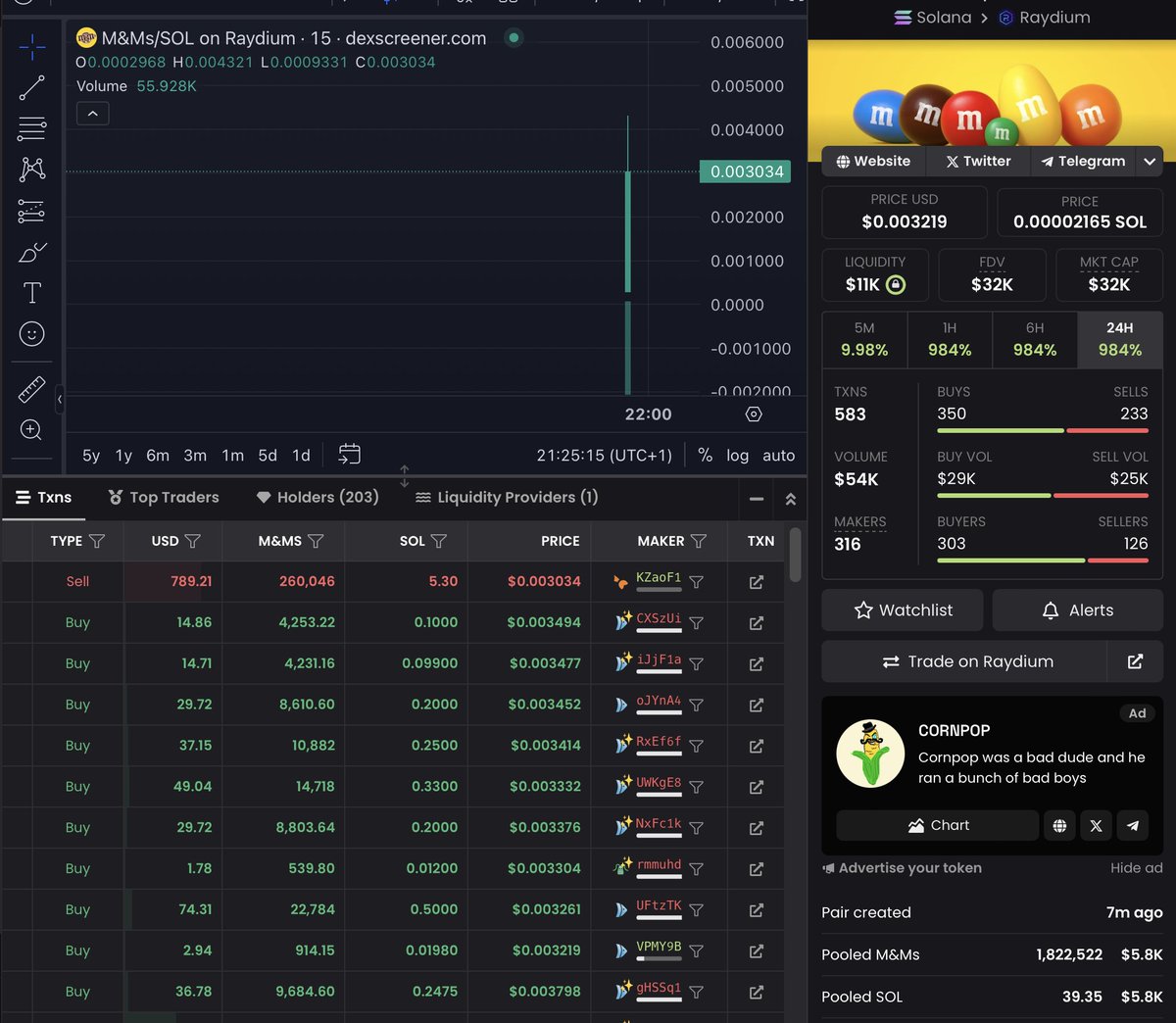Filter by maker UFtzTK

[x=696, y=910]
